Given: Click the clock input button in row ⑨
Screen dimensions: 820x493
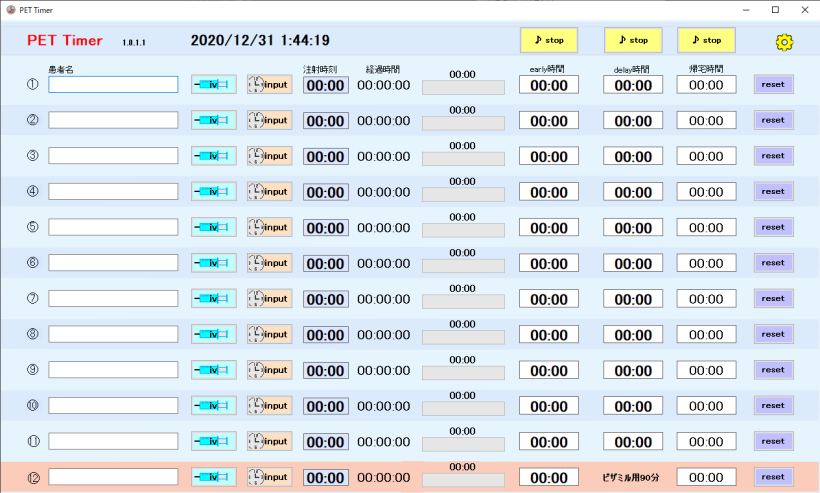Looking at the screenshot, I should click(x=269, y=370).
